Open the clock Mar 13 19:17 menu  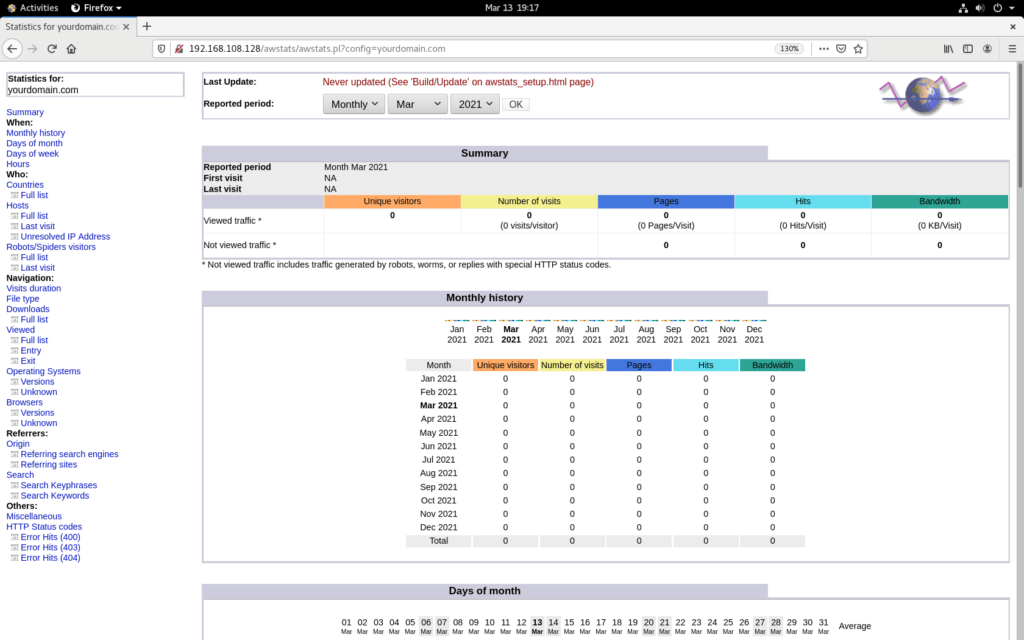coord(511,8)
